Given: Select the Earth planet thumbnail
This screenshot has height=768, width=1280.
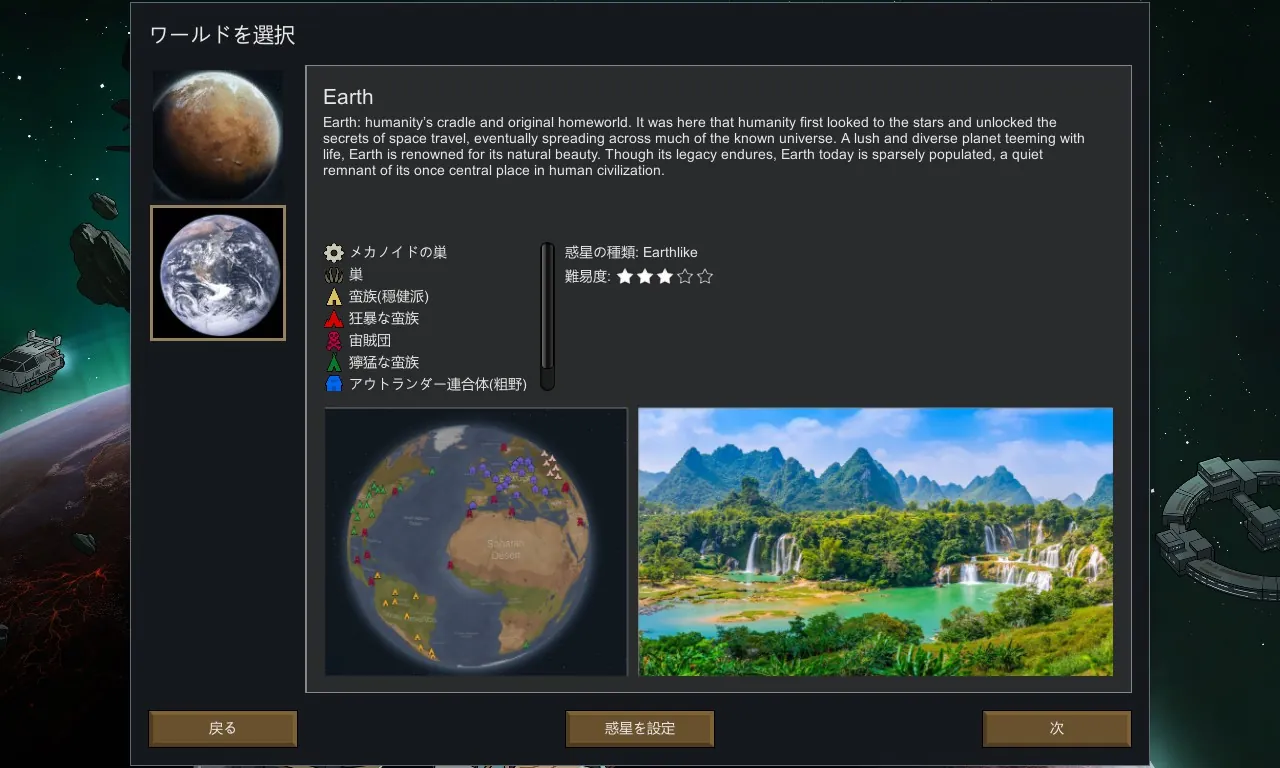Looking at the screenshot, I should [x=218, y=273].
